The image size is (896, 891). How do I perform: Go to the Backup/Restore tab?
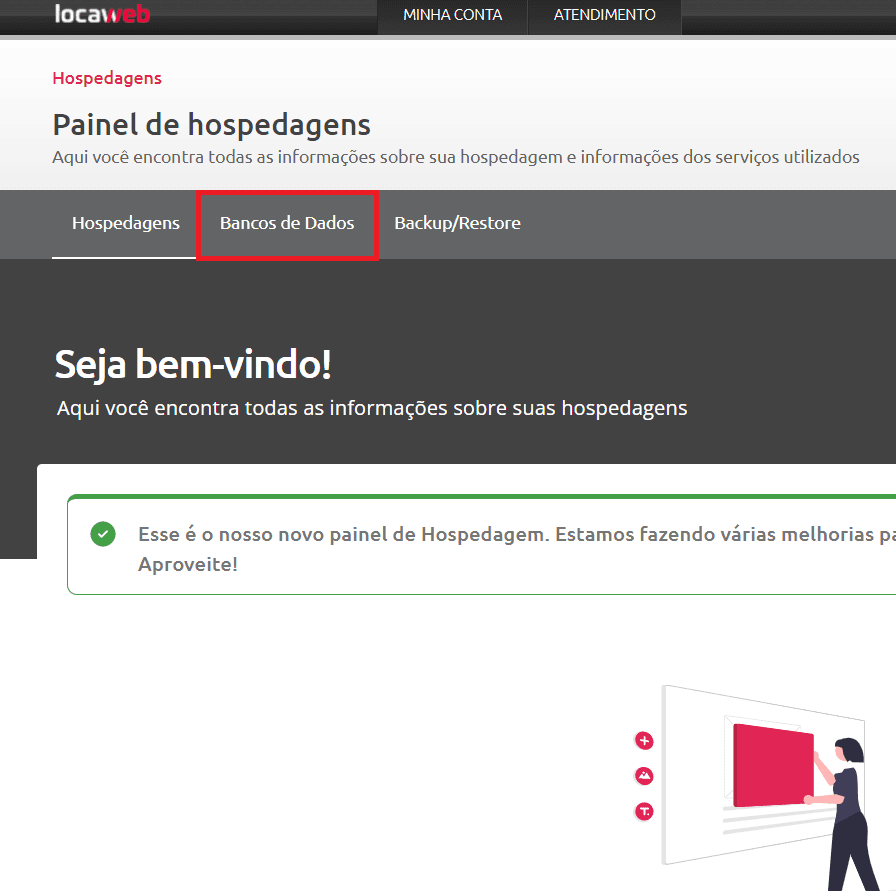(457, 223)
